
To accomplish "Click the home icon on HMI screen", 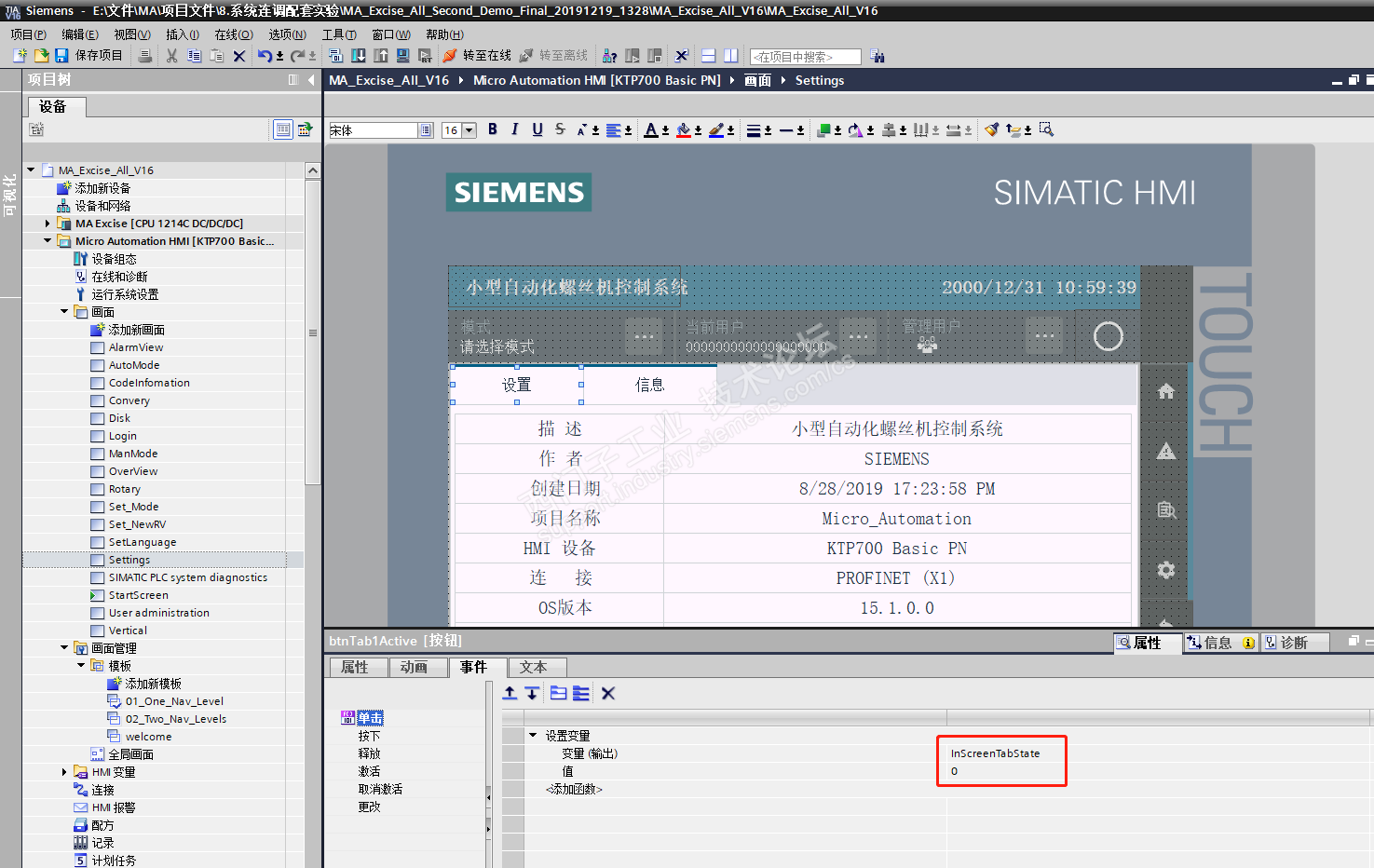I will [x=1166, y=392].
